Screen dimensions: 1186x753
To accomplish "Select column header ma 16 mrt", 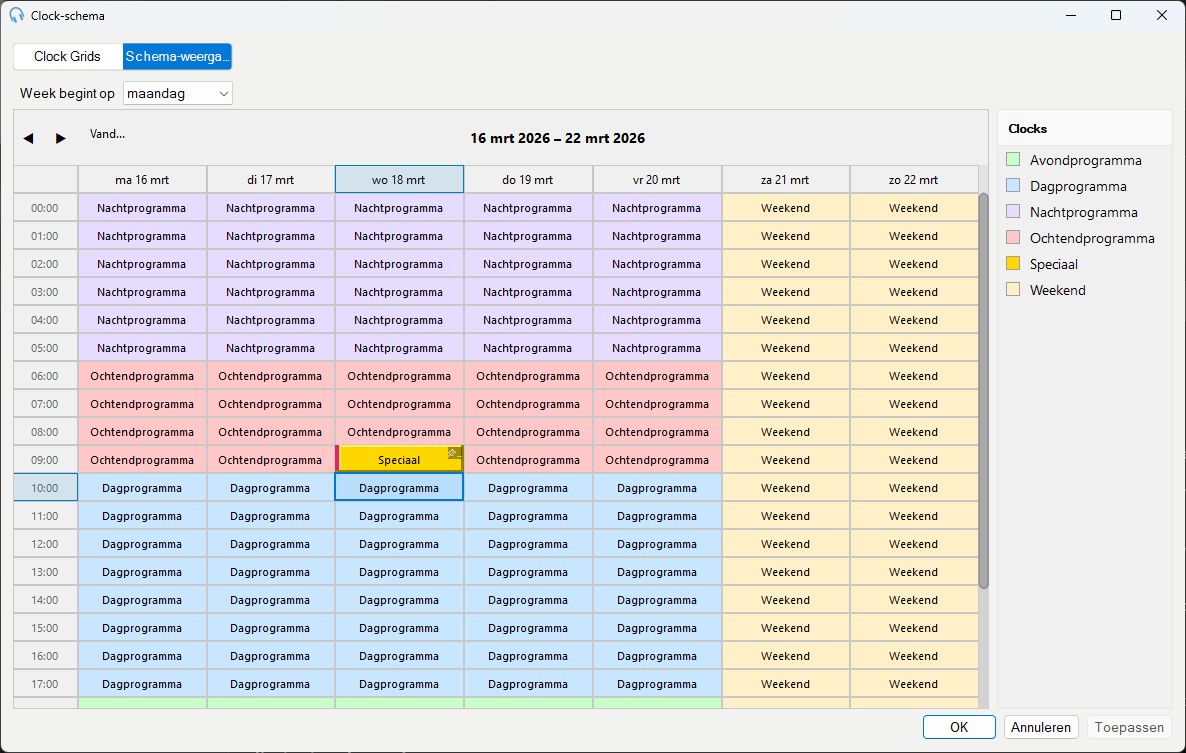I will coord(142,180).
